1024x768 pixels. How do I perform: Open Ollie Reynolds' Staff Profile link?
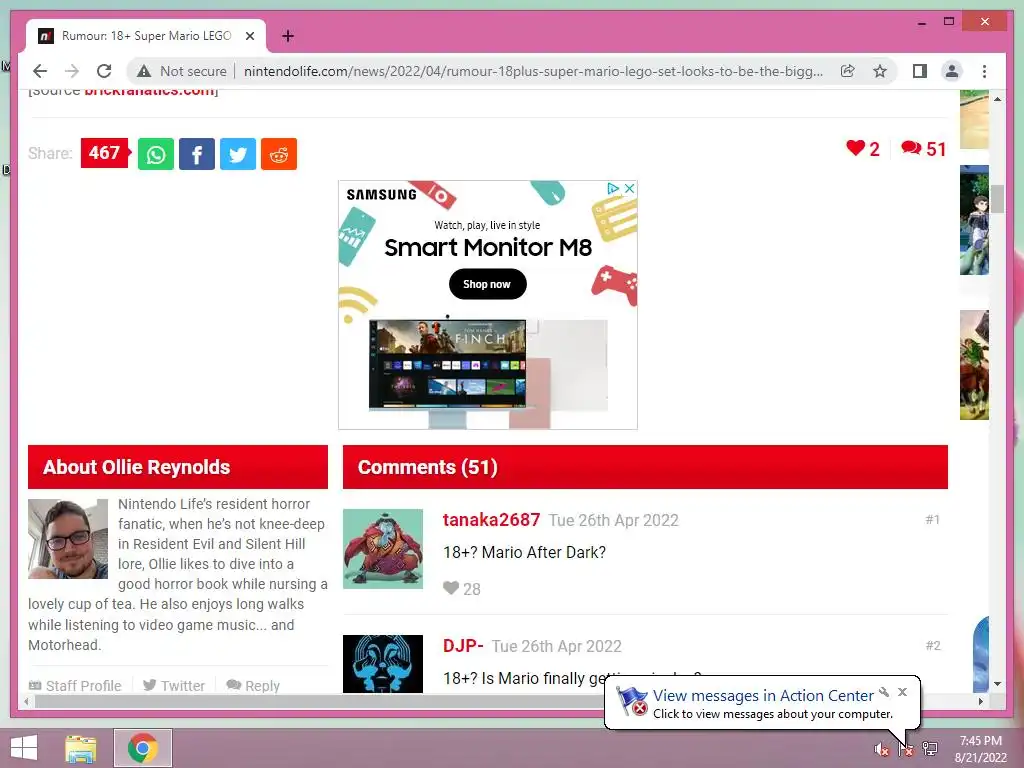75,686
